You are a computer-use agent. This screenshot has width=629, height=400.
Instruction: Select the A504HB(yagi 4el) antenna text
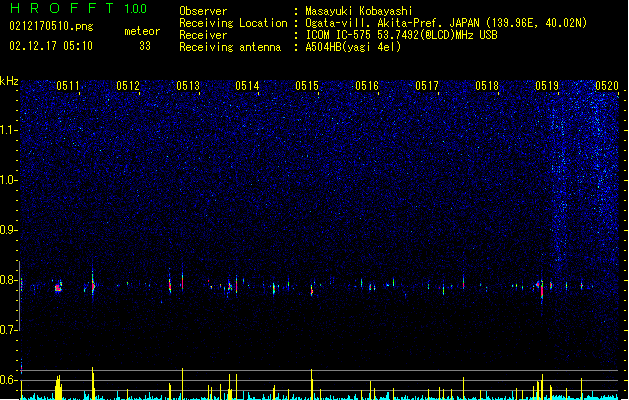(x=353, y=47)
